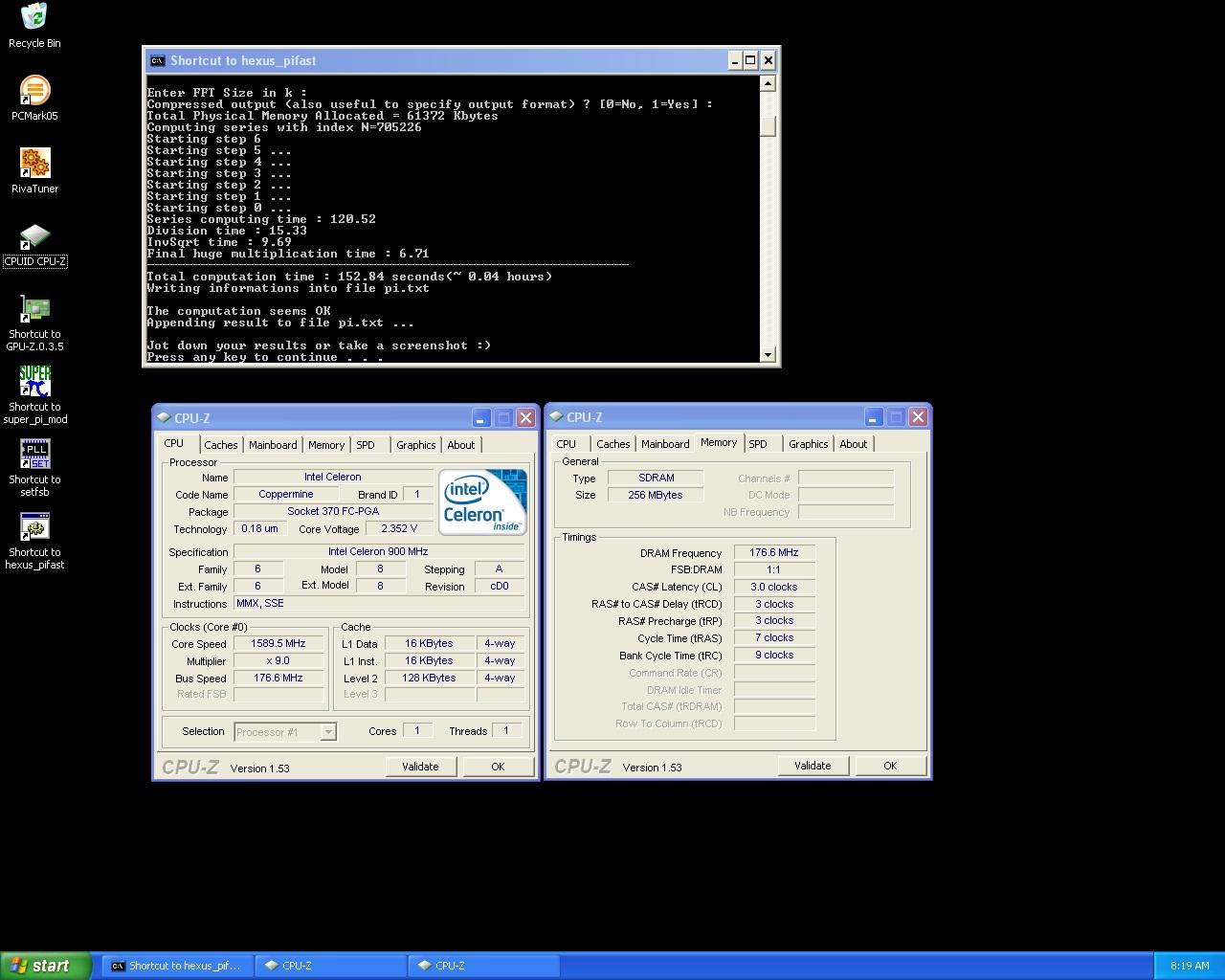The image size is (1225, 980).
Task: Click the Code Name value Coppermine
Action: tap(286, 495)
